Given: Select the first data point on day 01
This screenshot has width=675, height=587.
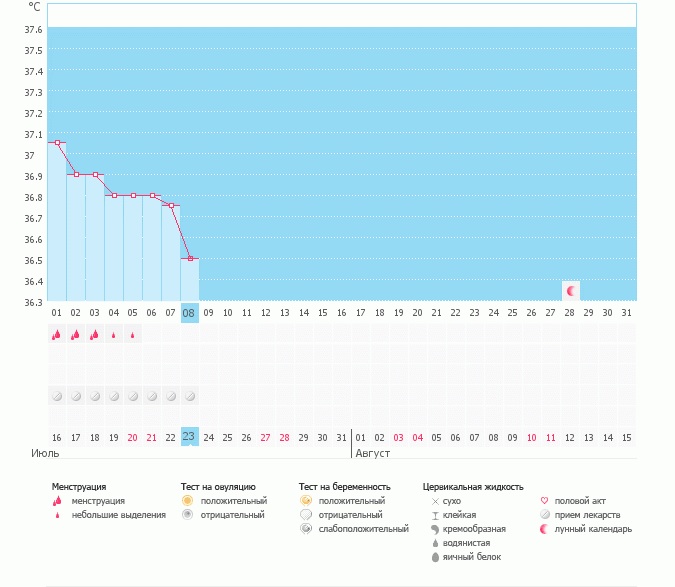Looking at the screenshot, I should click(x=57, y=143).
